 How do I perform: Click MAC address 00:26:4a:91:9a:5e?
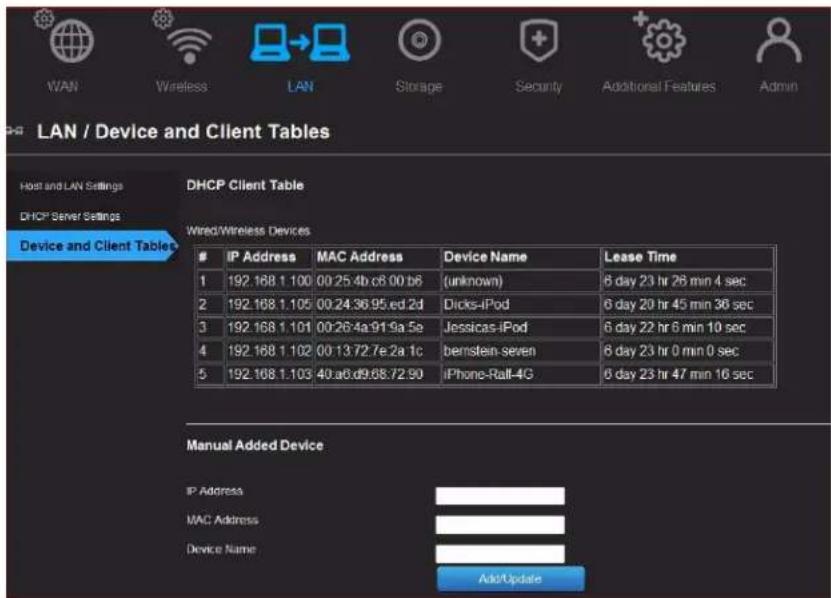(370, 328)
